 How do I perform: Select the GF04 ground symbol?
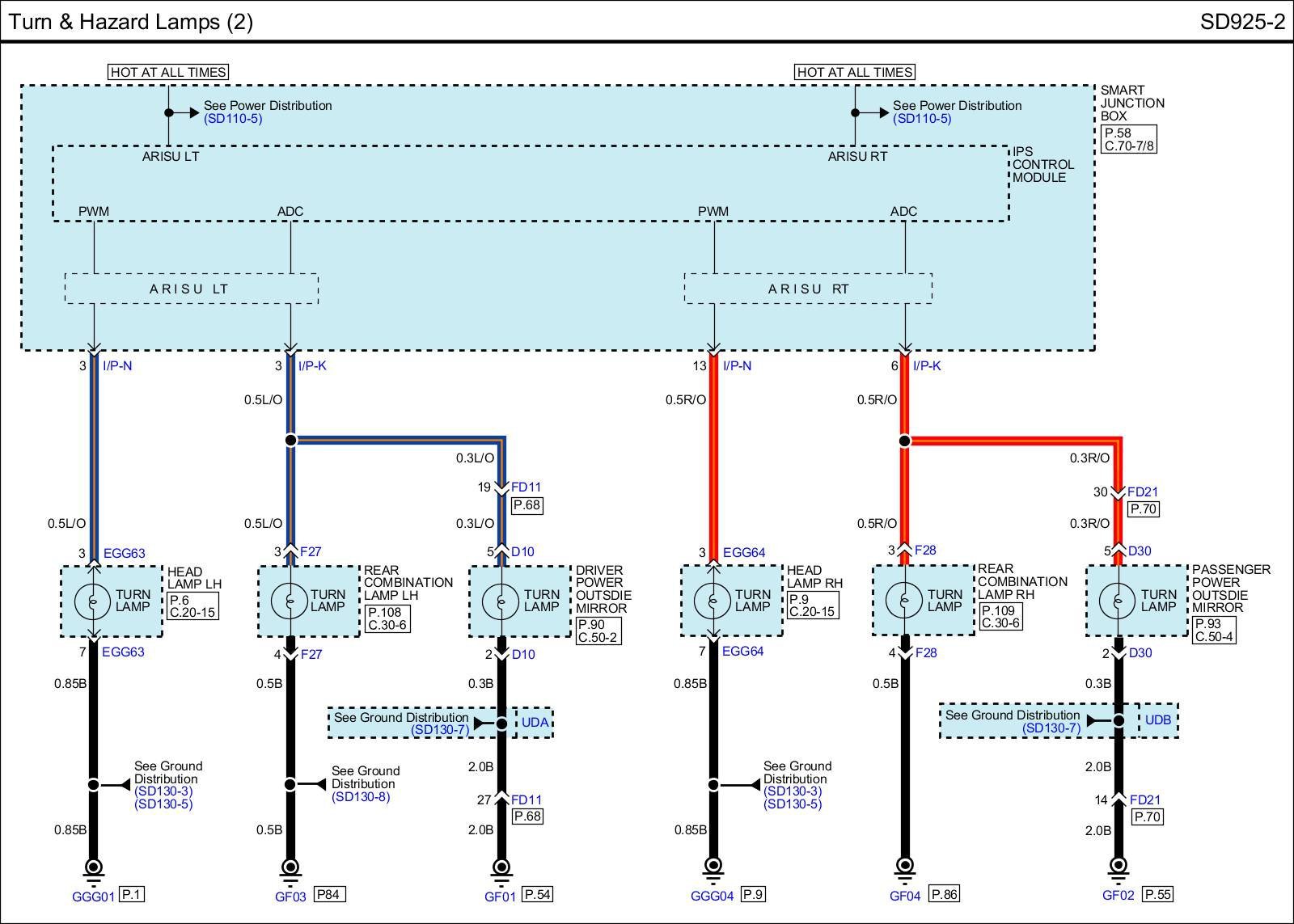(x=904, y=868)
